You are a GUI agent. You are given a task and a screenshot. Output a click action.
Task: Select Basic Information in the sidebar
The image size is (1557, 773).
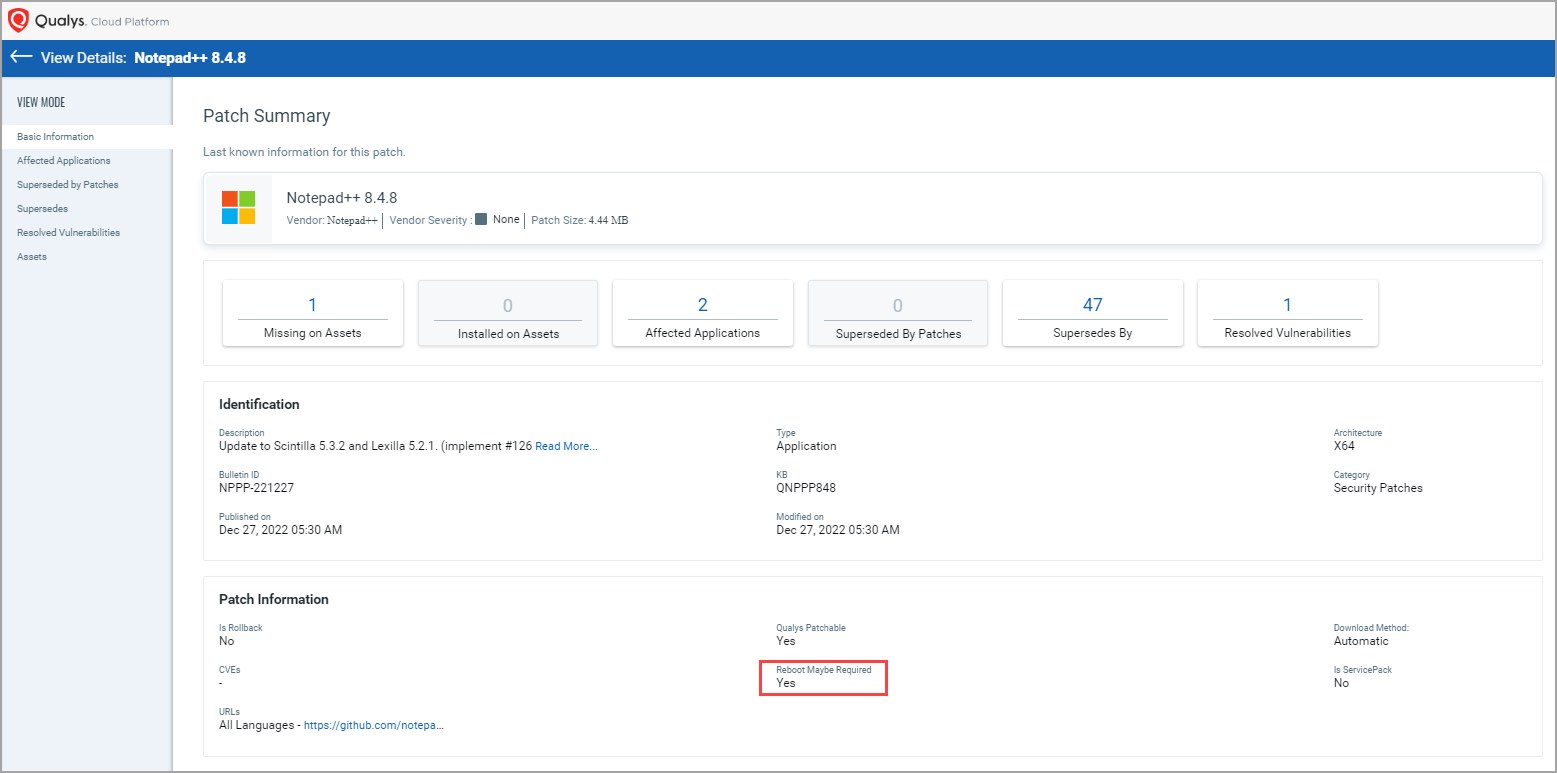(x=56, y=137)
